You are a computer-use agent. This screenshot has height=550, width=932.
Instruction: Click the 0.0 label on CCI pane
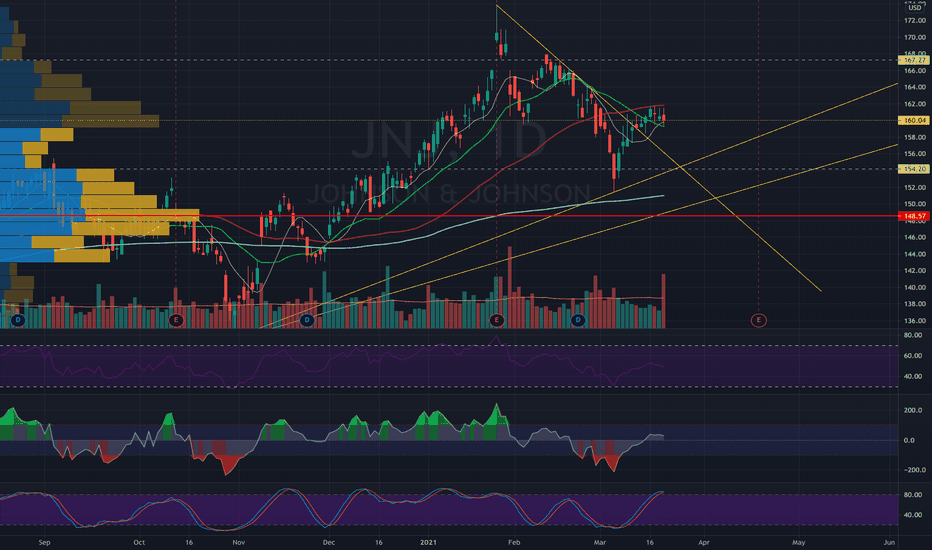tap(909, 440)
